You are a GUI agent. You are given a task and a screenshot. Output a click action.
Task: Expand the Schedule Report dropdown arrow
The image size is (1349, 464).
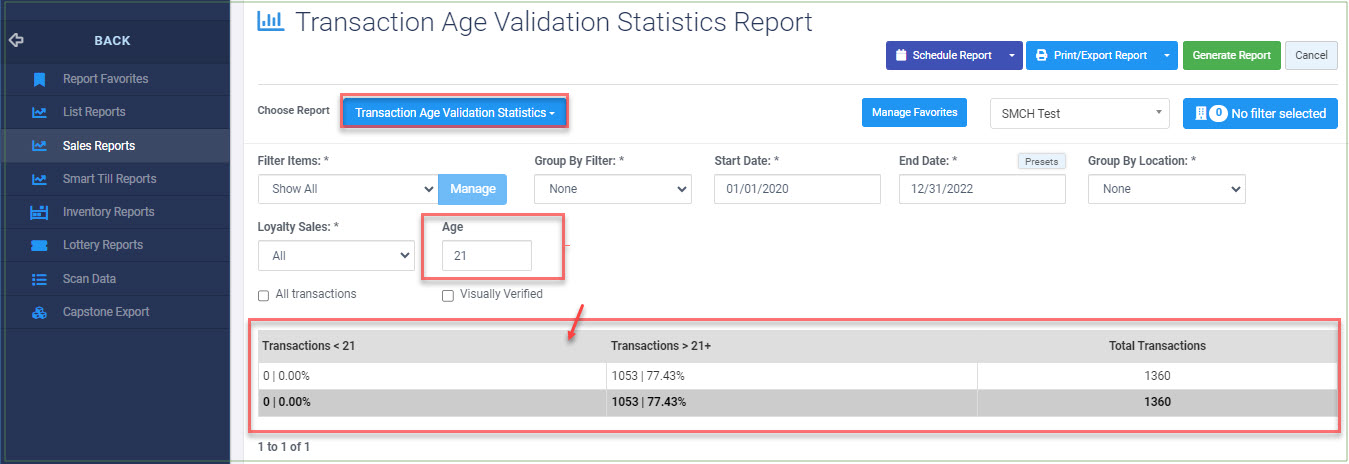click(x=1011, y=56)
